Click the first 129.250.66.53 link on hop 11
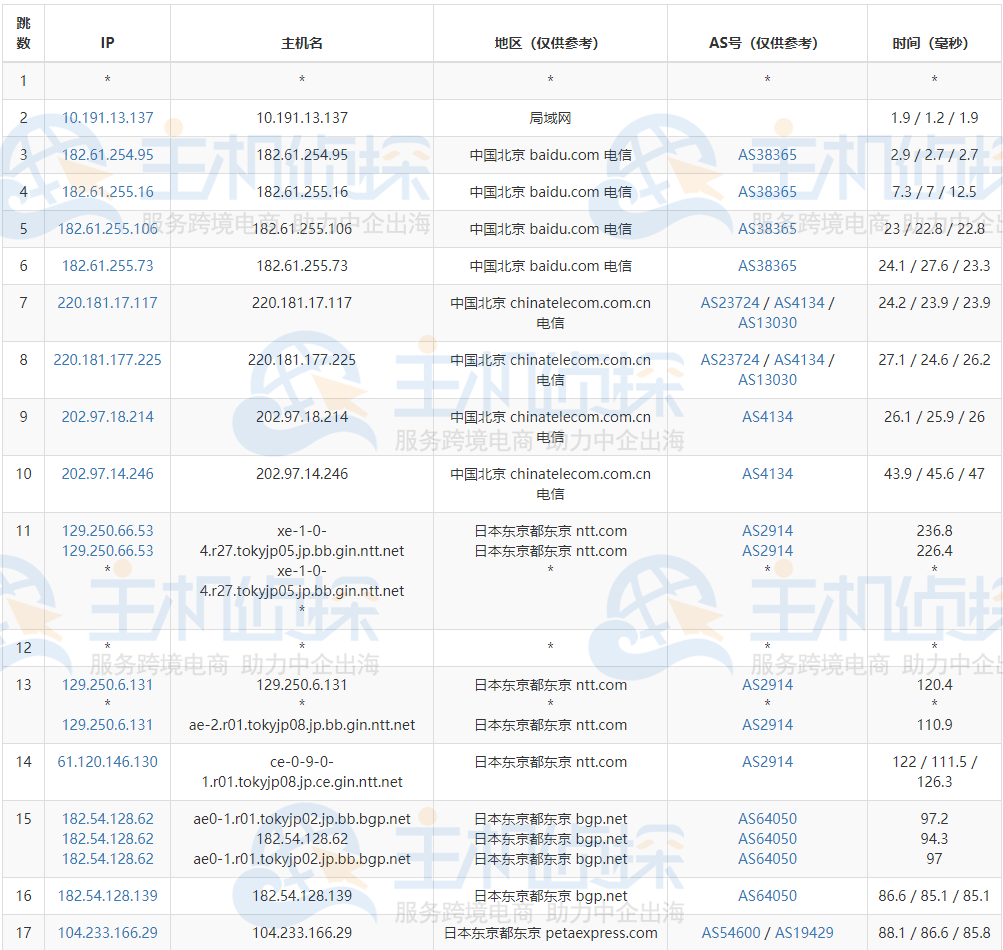 107,530
